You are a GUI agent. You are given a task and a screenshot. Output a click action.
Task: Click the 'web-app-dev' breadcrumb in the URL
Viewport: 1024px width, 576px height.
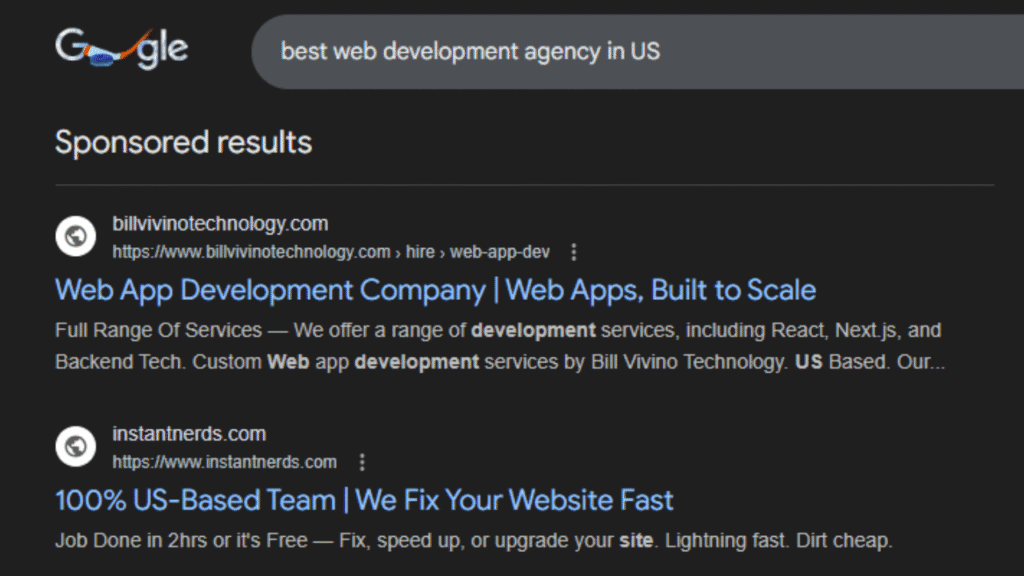click(x=500, y=252)
